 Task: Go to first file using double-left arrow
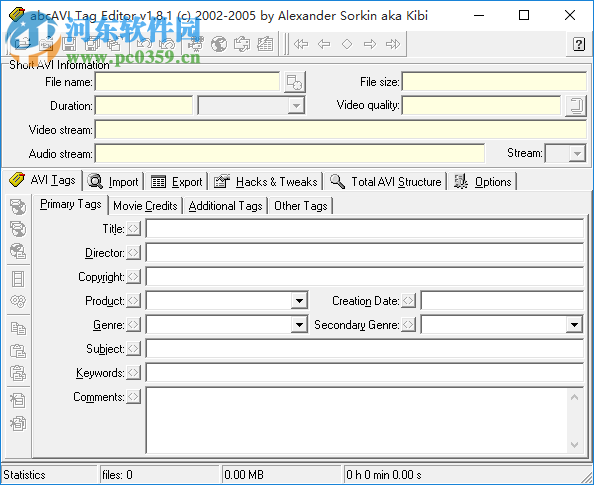(301, 44)
